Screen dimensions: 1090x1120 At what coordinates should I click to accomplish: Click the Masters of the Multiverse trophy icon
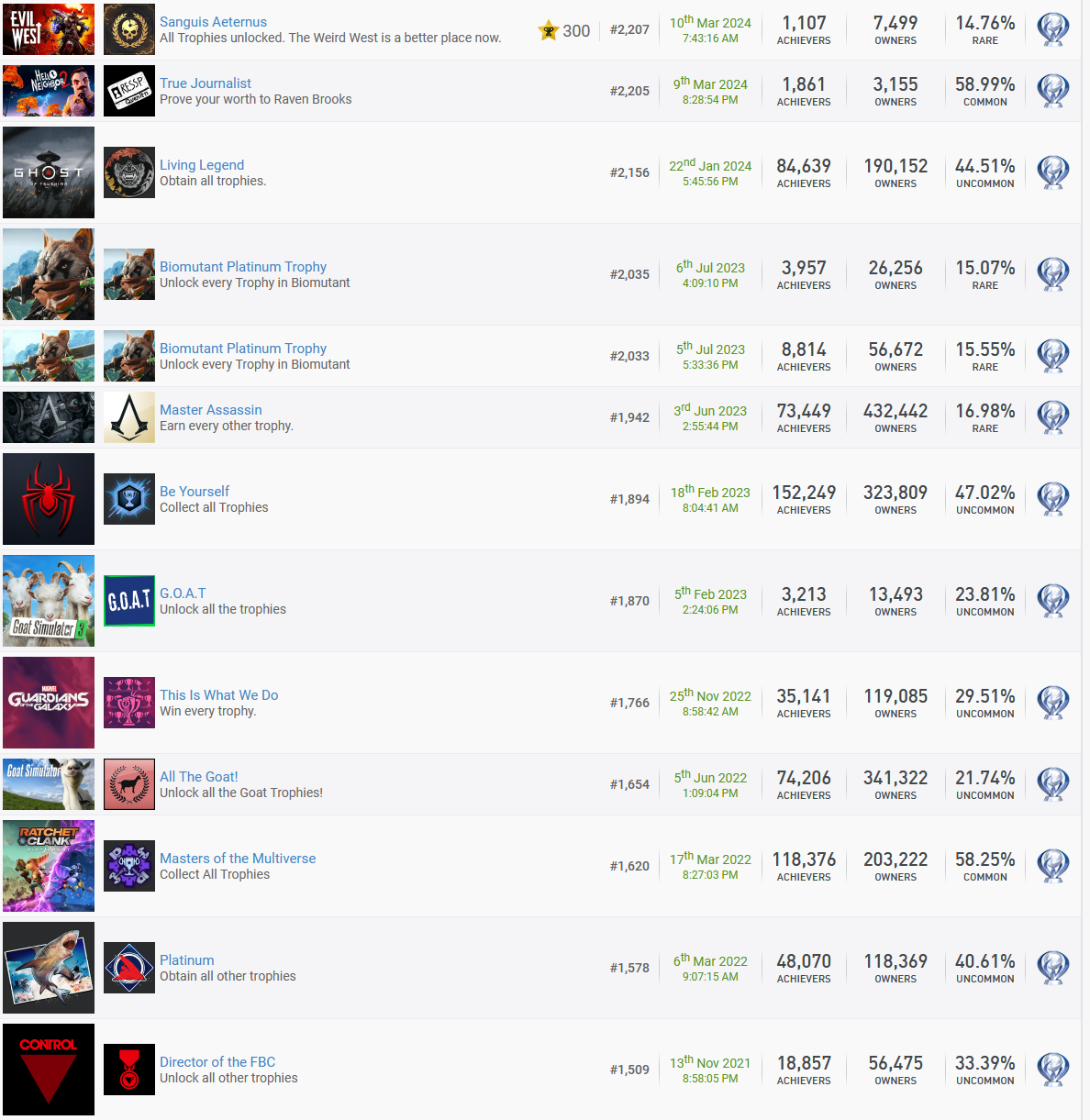(x=128, y=866)
